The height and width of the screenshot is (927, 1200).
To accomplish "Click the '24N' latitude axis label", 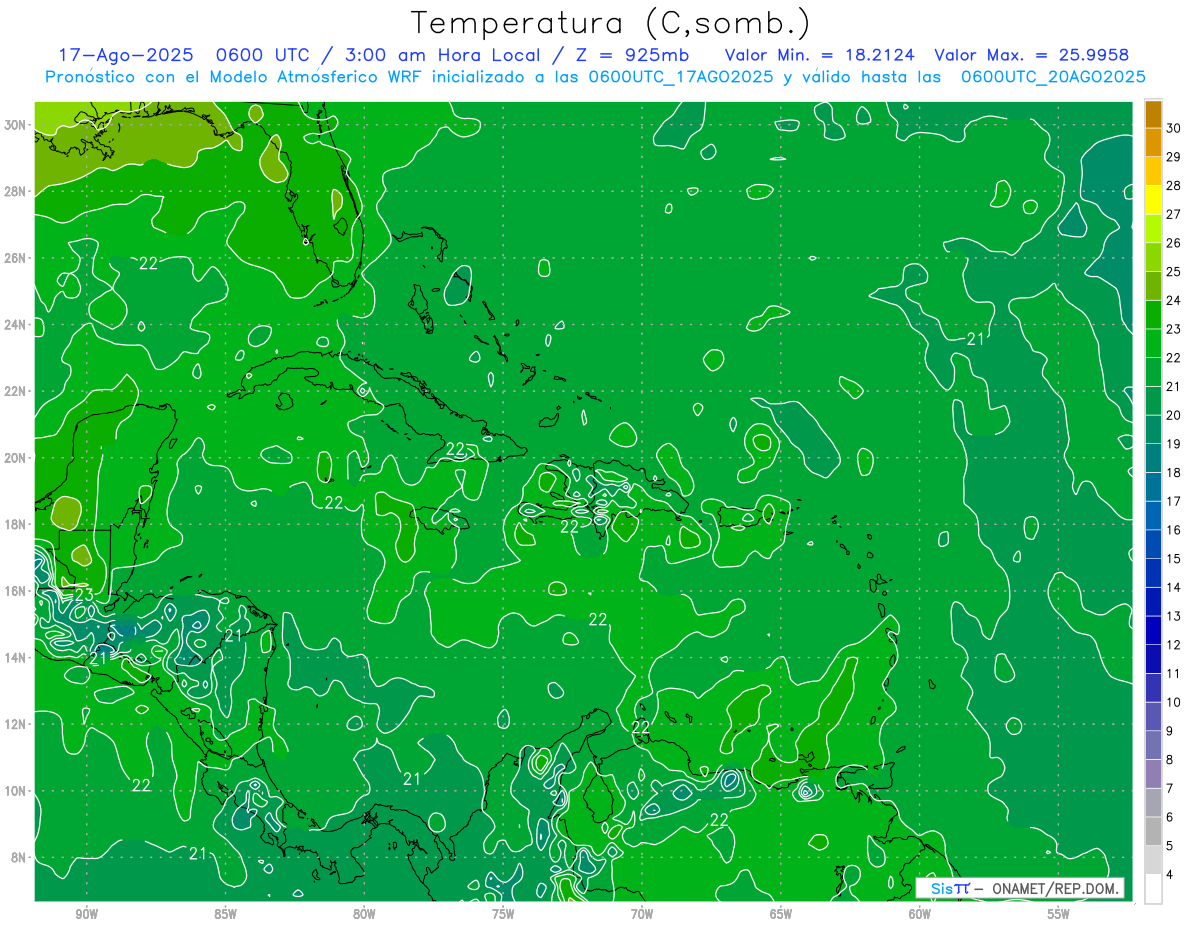I will (16, 325).
